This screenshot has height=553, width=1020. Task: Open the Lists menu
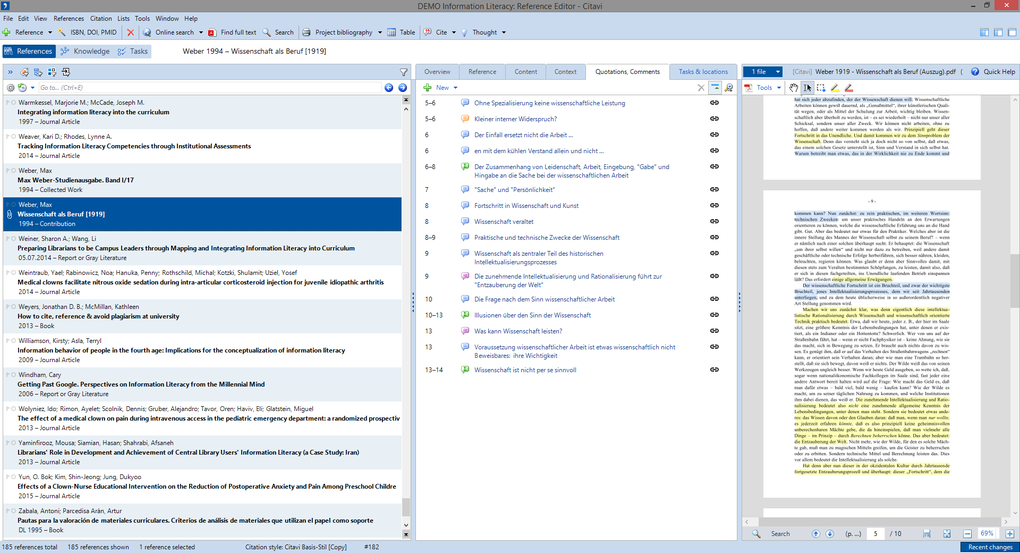[x=124, y=18]
